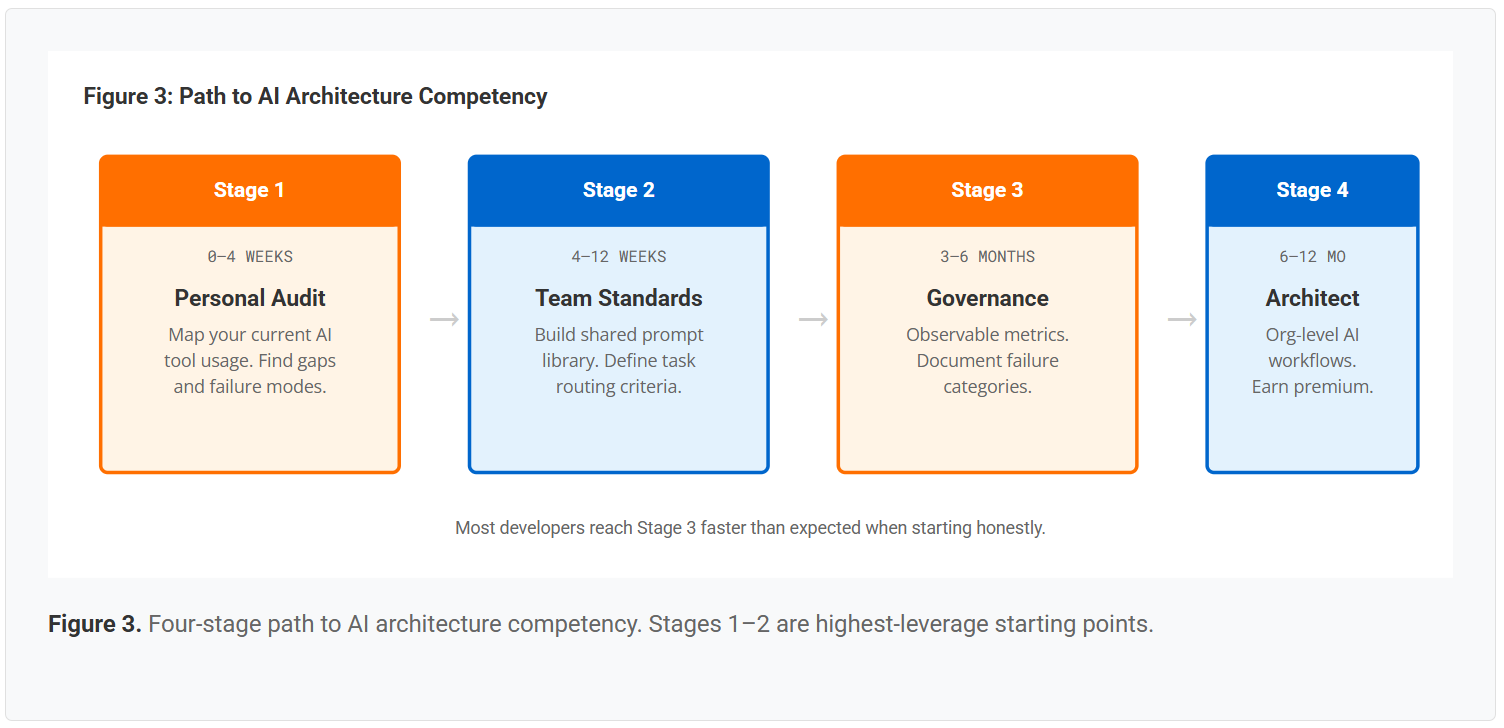Click the 6–12 MO duration label
Viewport: 1504px width, 728px height.
click(1313, 257)
